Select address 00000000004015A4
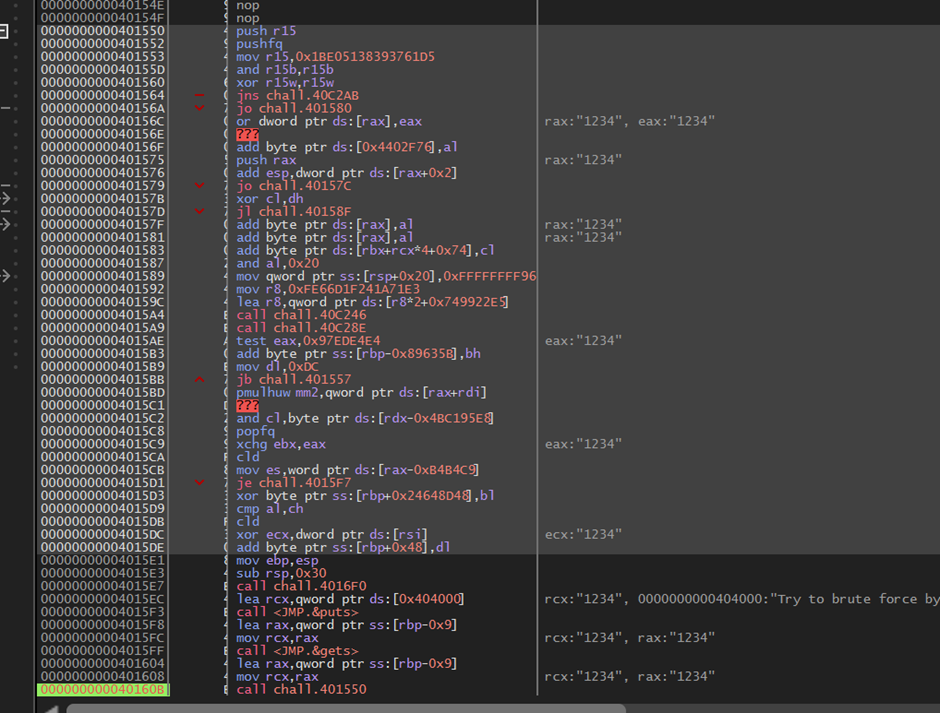Viewport: 940px width, 713px height. [x=103, y=315]
